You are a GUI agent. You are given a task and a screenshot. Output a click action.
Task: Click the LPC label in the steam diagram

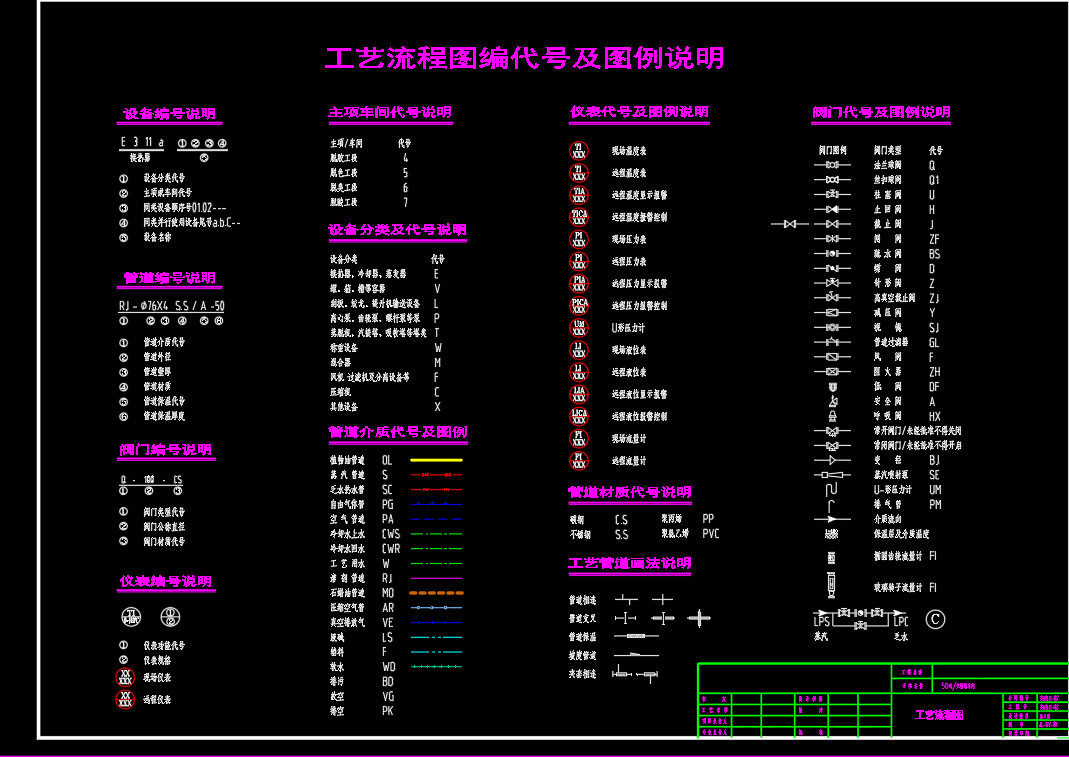(x=901, y=621)
